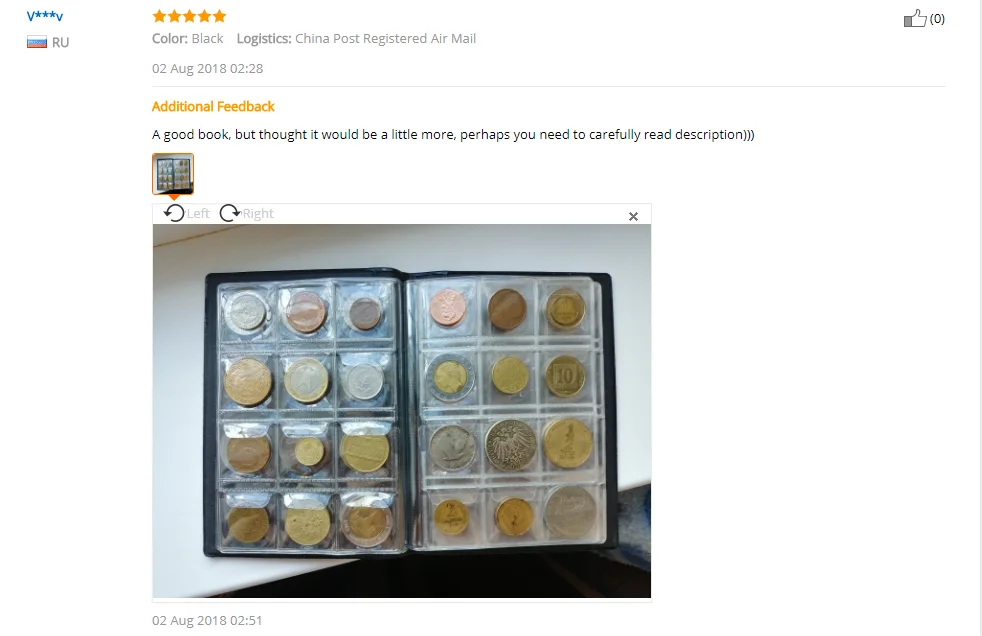Click the China Post Registered Air Mail text

pos(385,38)
